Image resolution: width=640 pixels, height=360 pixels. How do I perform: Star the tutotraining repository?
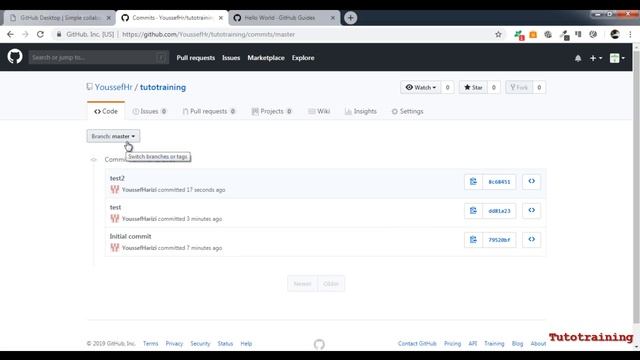(473, 87)
